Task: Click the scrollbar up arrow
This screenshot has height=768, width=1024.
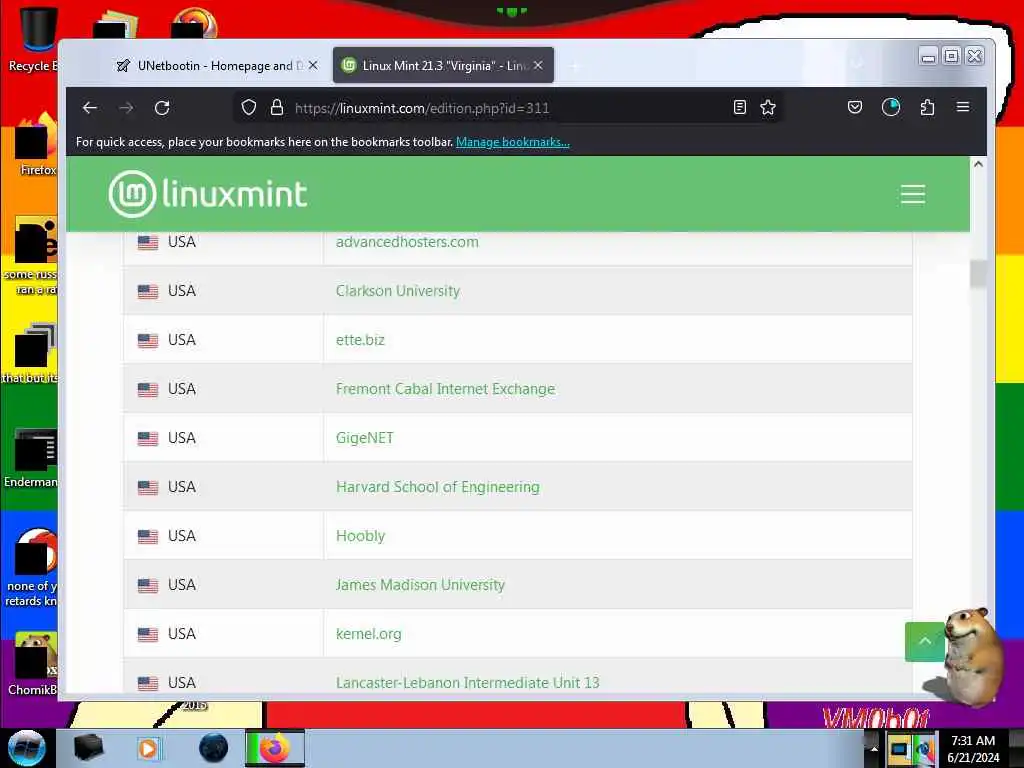Action: point(978,165)
